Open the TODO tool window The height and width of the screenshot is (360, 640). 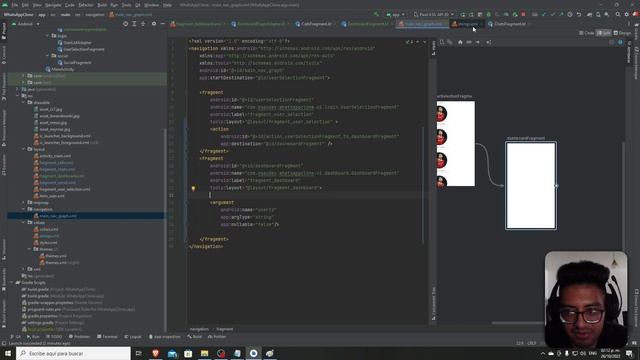(x=54, y=337)
